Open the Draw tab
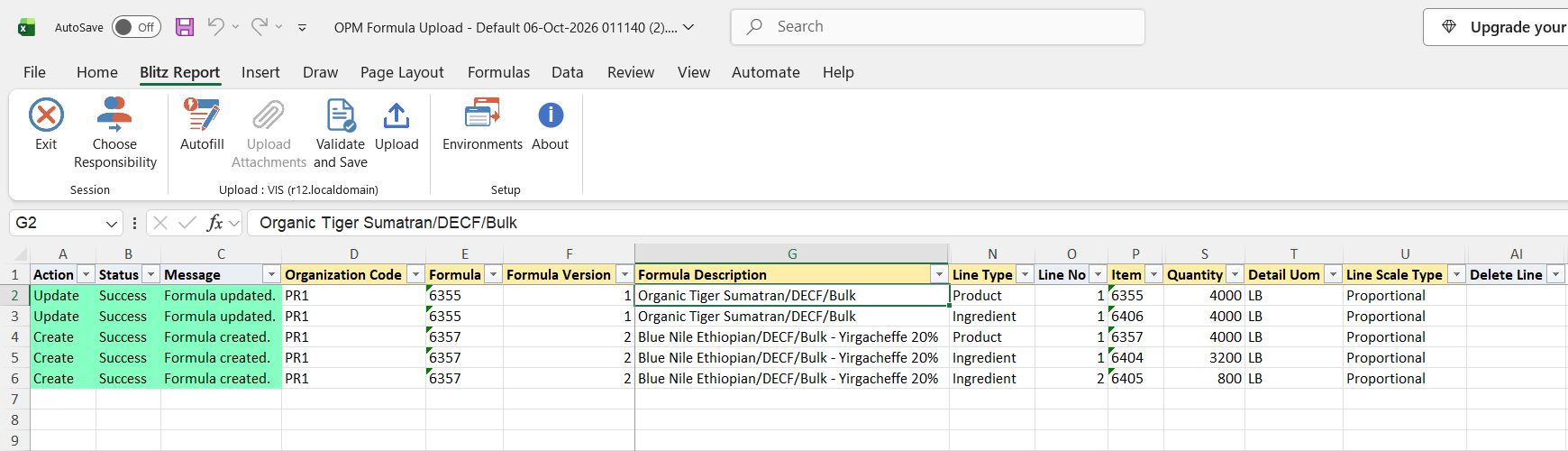The image size is (1568, 451). [321, 72]
